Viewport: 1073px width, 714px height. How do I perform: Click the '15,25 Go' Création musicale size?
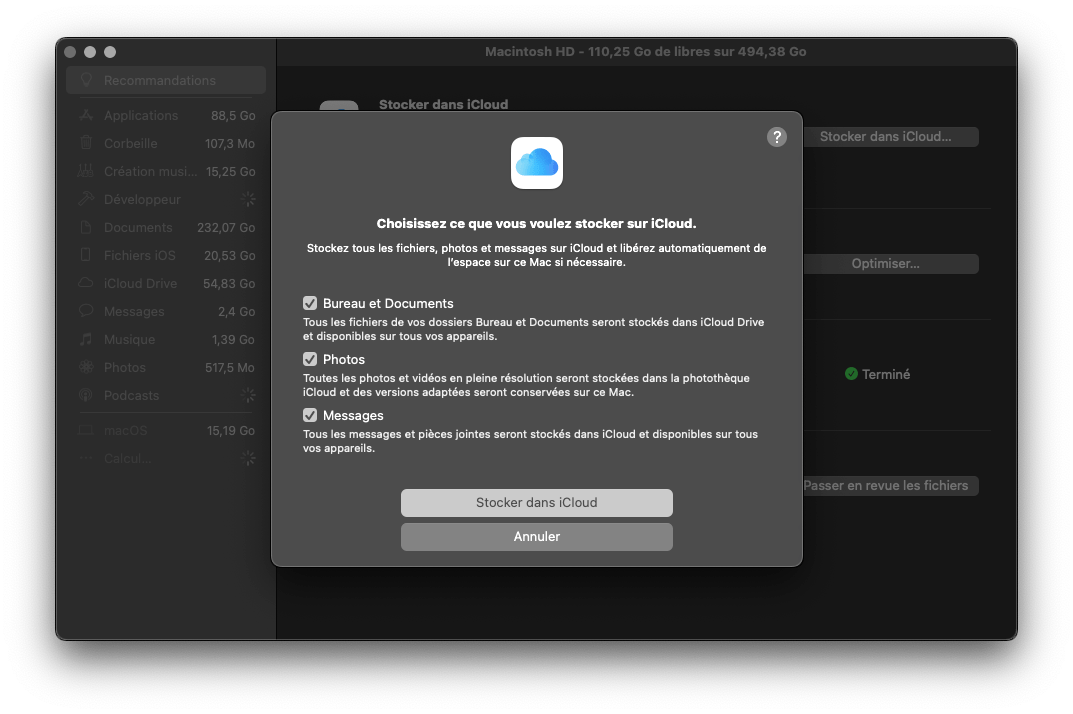231,172
